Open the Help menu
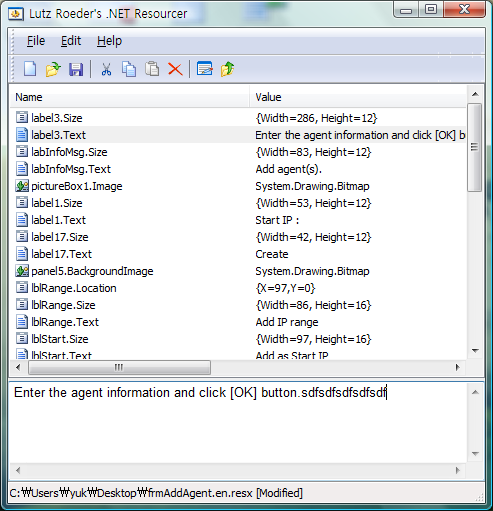The height and width of the screenshot is (511, 493). click(x=109, y=41)
